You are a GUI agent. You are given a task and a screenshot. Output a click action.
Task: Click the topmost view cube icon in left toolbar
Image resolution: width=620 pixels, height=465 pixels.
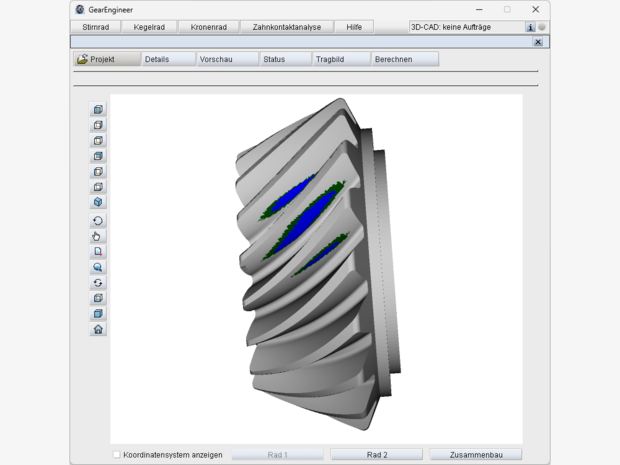[x=98, y=110]
